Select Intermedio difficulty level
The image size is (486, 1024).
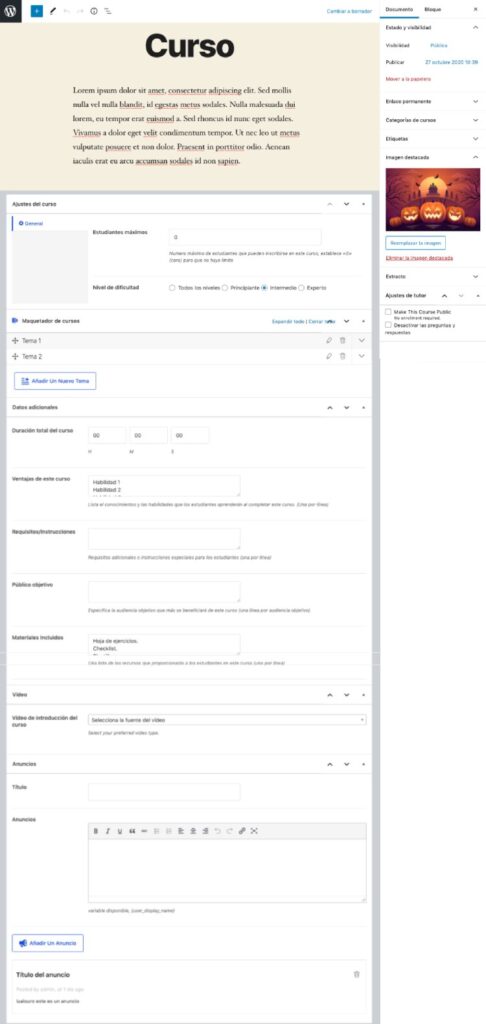(x=265, y=287)
